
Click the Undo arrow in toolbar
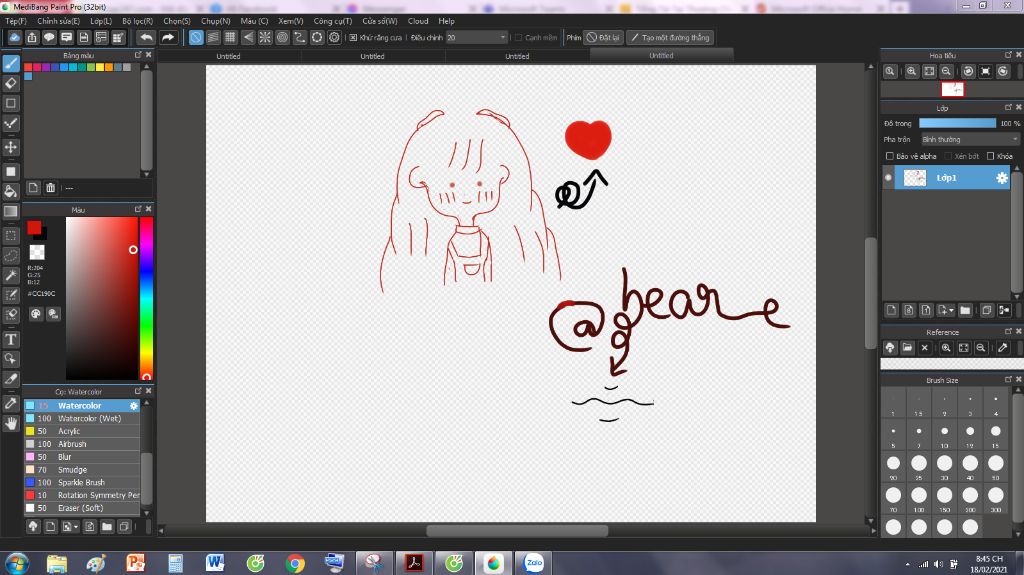pos(147,37)
